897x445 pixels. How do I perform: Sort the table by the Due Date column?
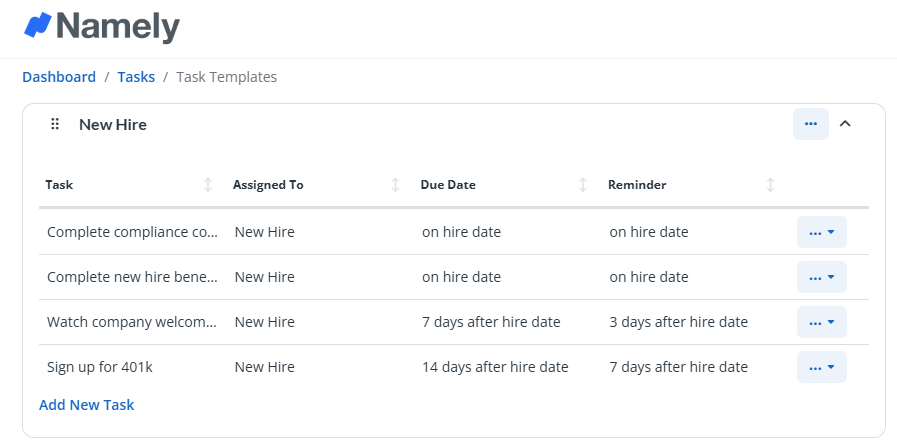tap(583, 185)
